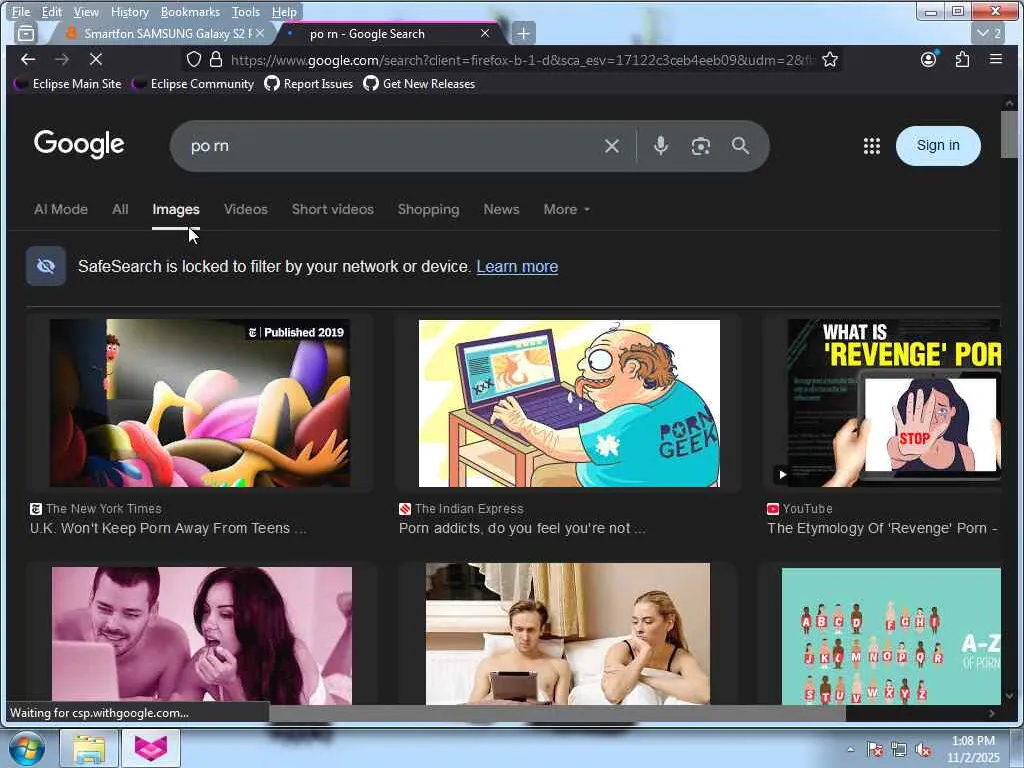Open the Firefox hamburger application menu
This screenshot has width=1024, height=768.
(x=996, y=59)
